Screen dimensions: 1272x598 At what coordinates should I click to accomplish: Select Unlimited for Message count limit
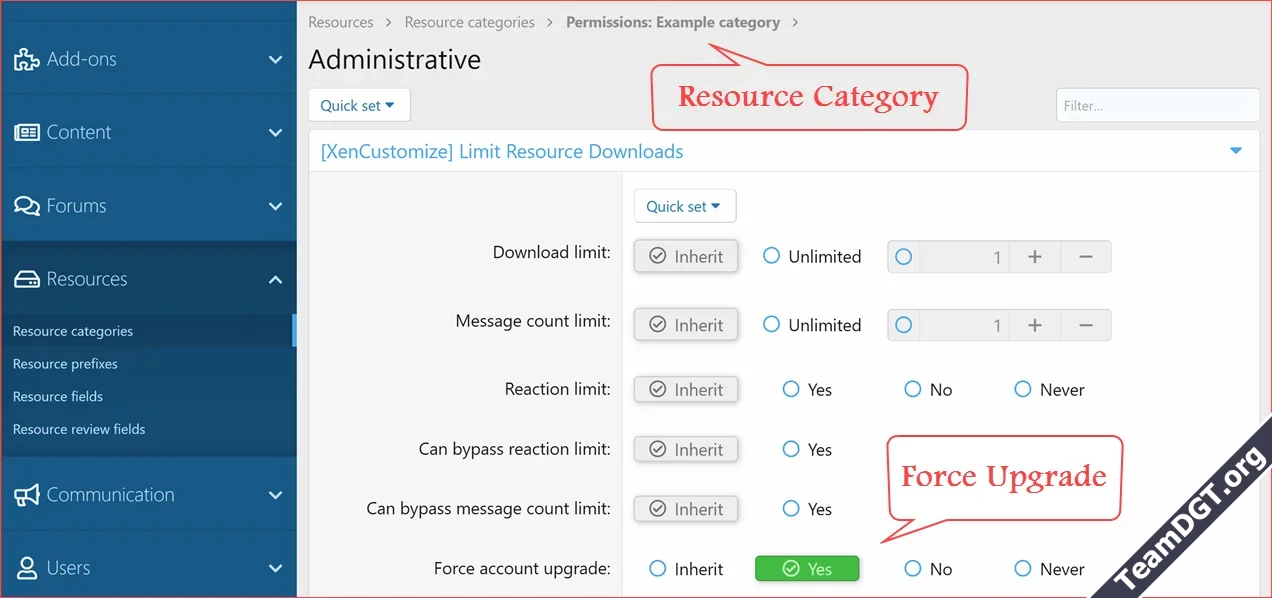pyautogui.click(x=811, y=325)
